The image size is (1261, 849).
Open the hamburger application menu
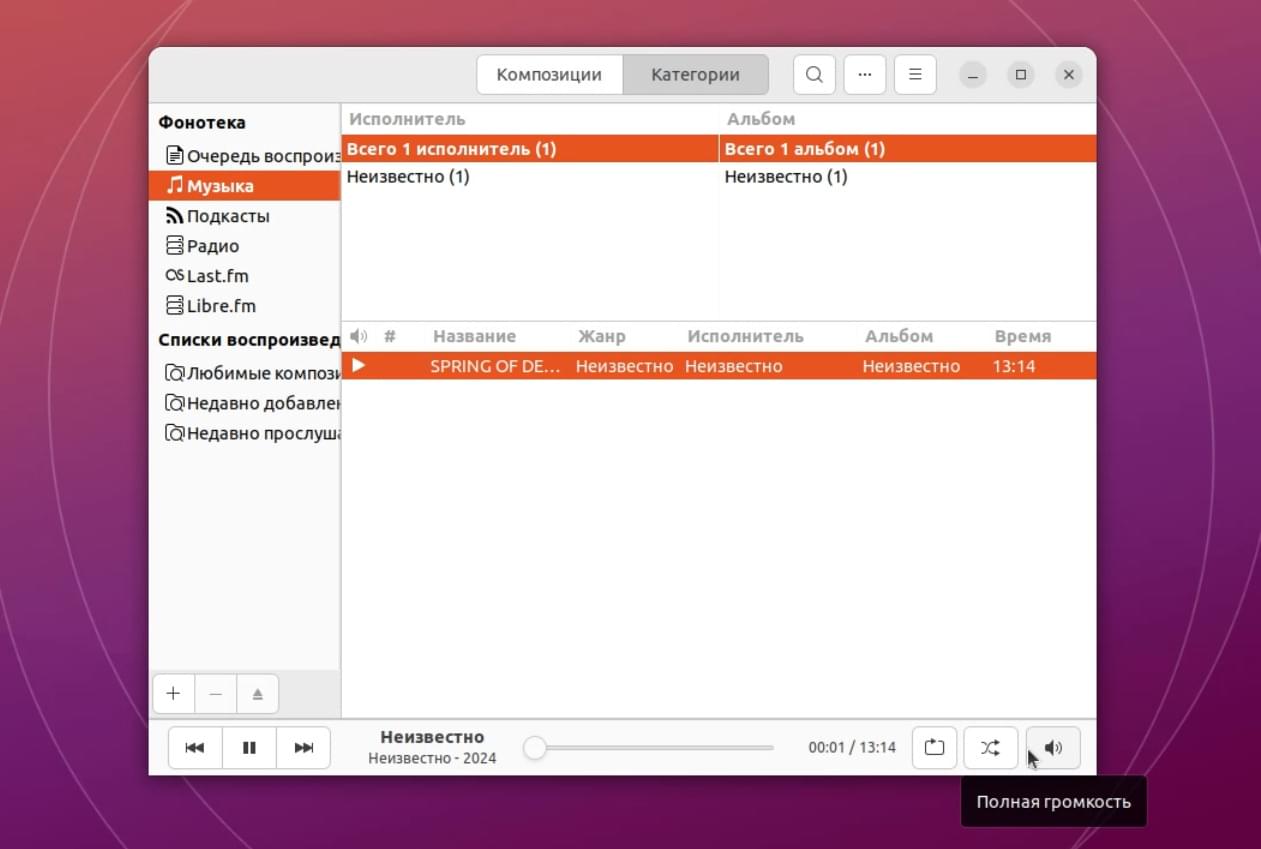[x=915, y=75]
